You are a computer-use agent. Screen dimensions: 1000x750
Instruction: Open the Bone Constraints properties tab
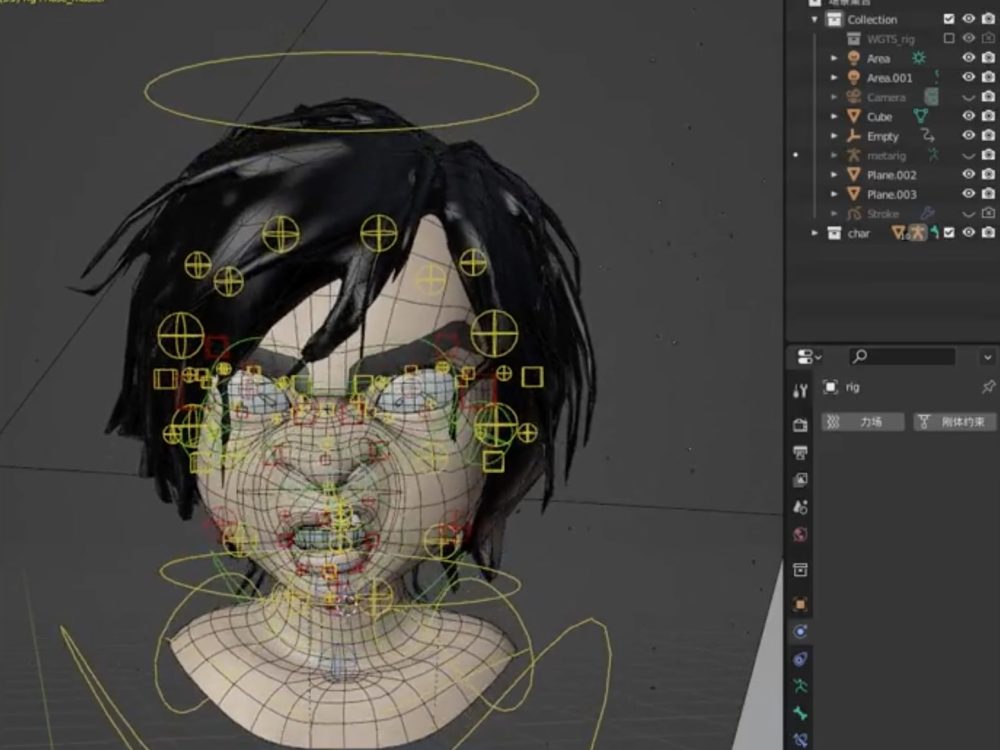click(800, 740)
